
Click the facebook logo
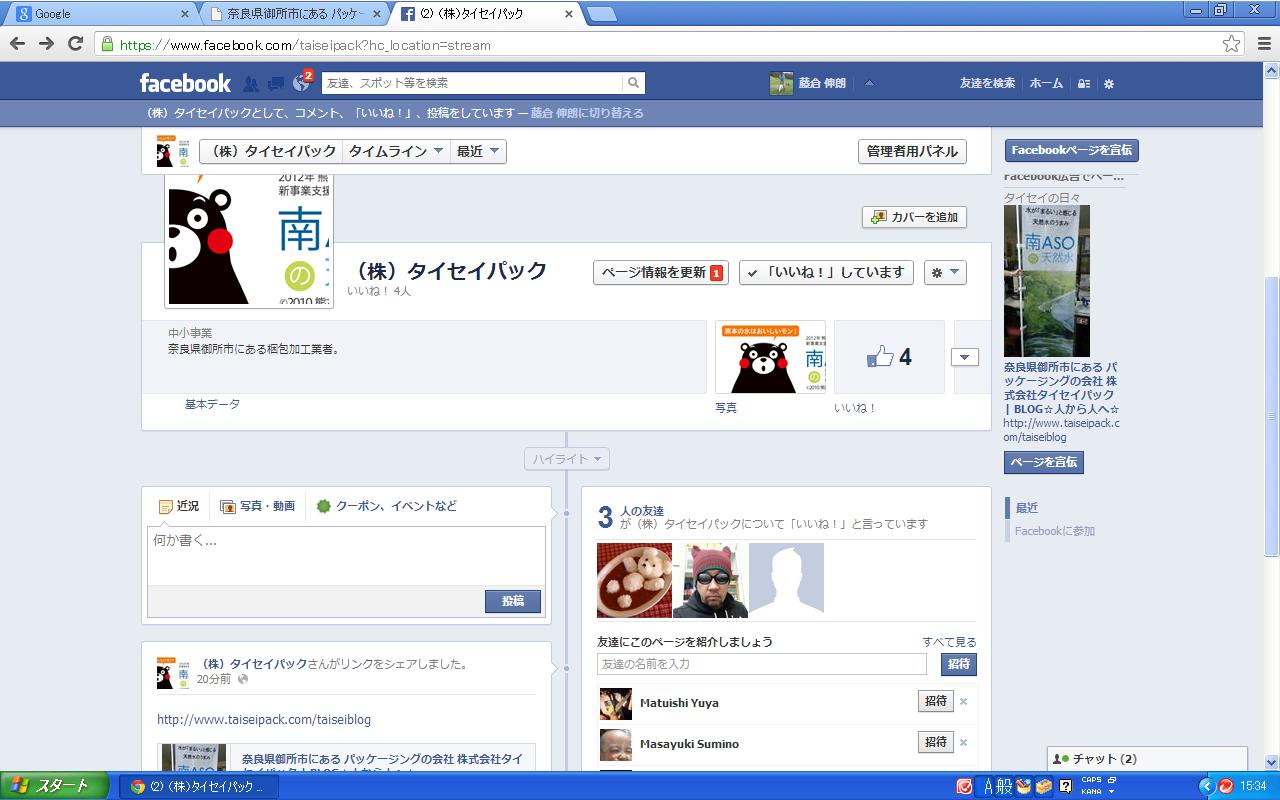[185, 83]
